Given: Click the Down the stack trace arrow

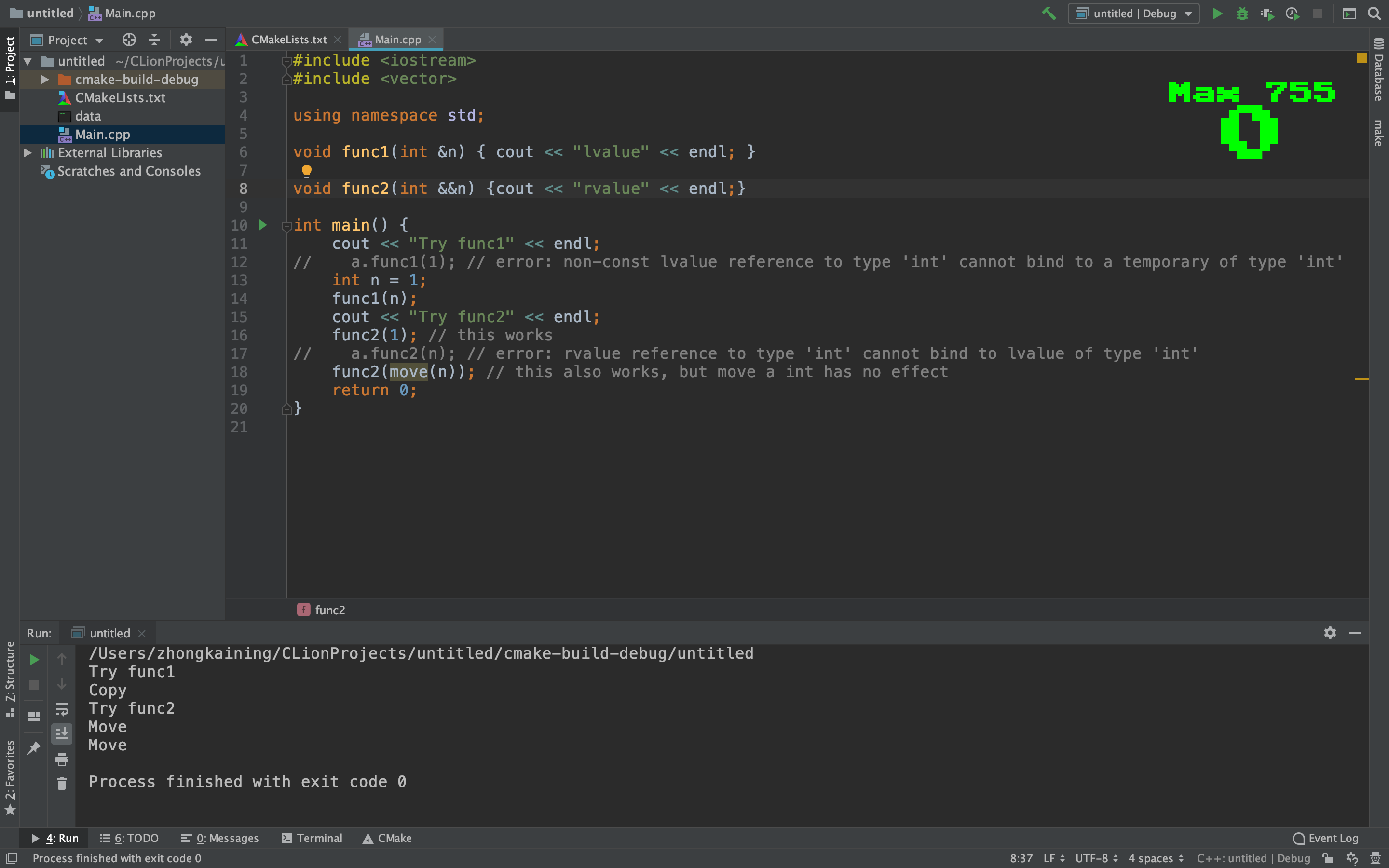Looking at the screenshot, I should click(61, 684).
